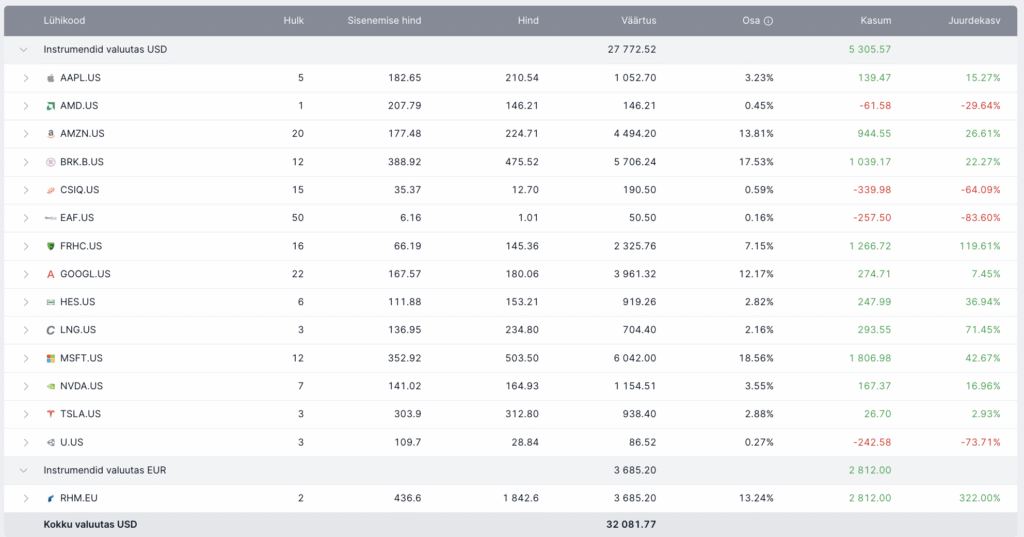The width and height of the screenshot is (1024, 537).
Task: Sort by the Hulk column header
Action: click(x=293, y=21)
